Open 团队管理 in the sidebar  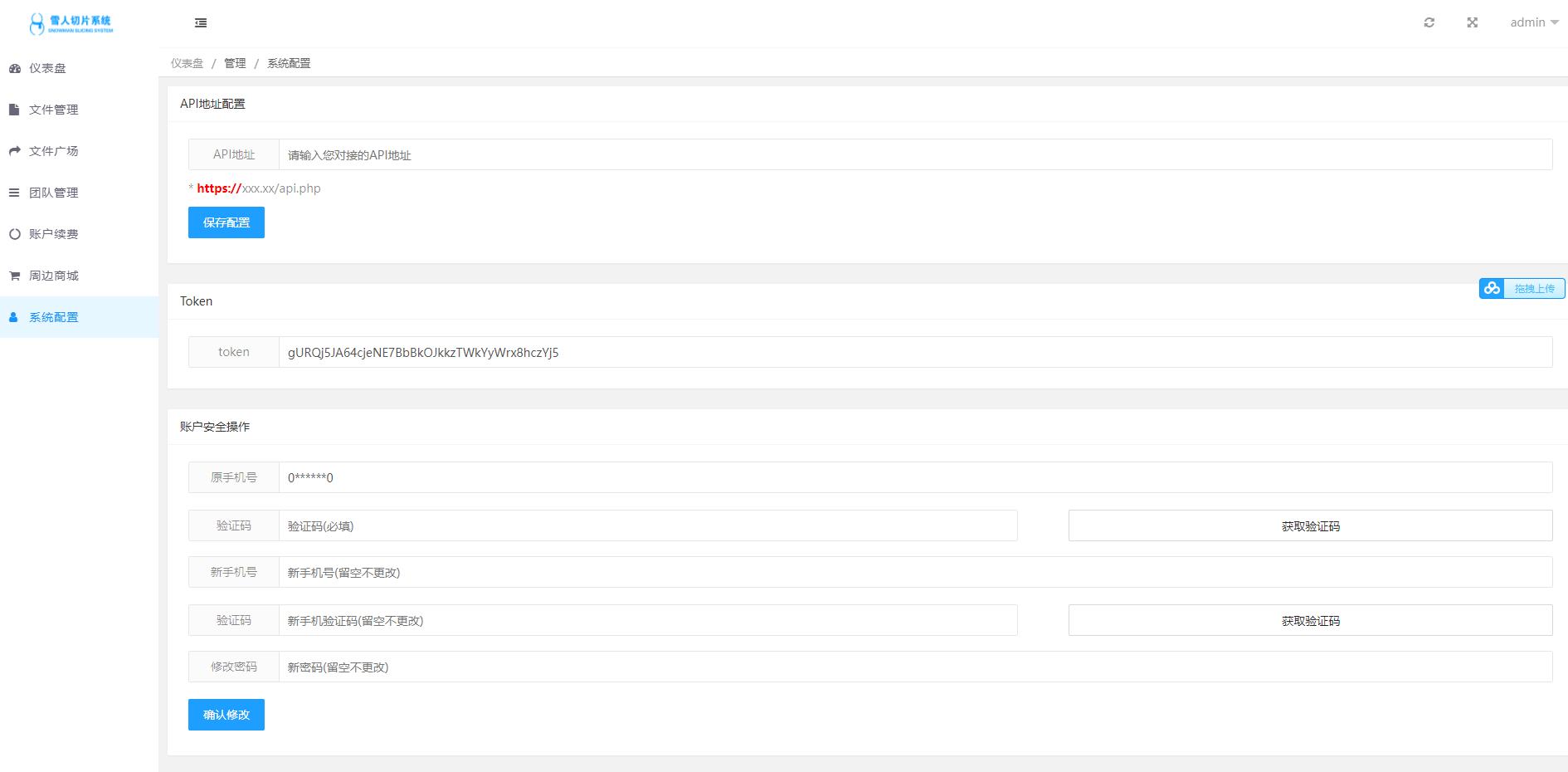(54, 193)
